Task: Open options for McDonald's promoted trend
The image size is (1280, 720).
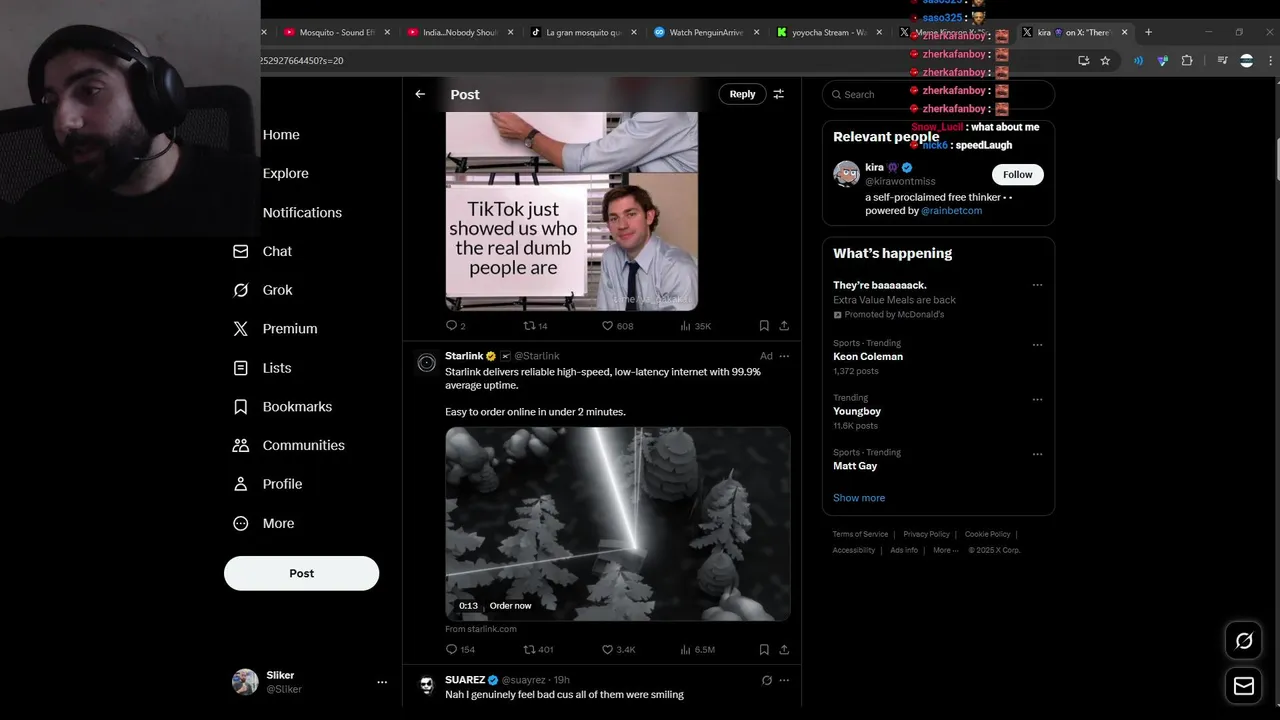Action: [x=1037, y=285]
